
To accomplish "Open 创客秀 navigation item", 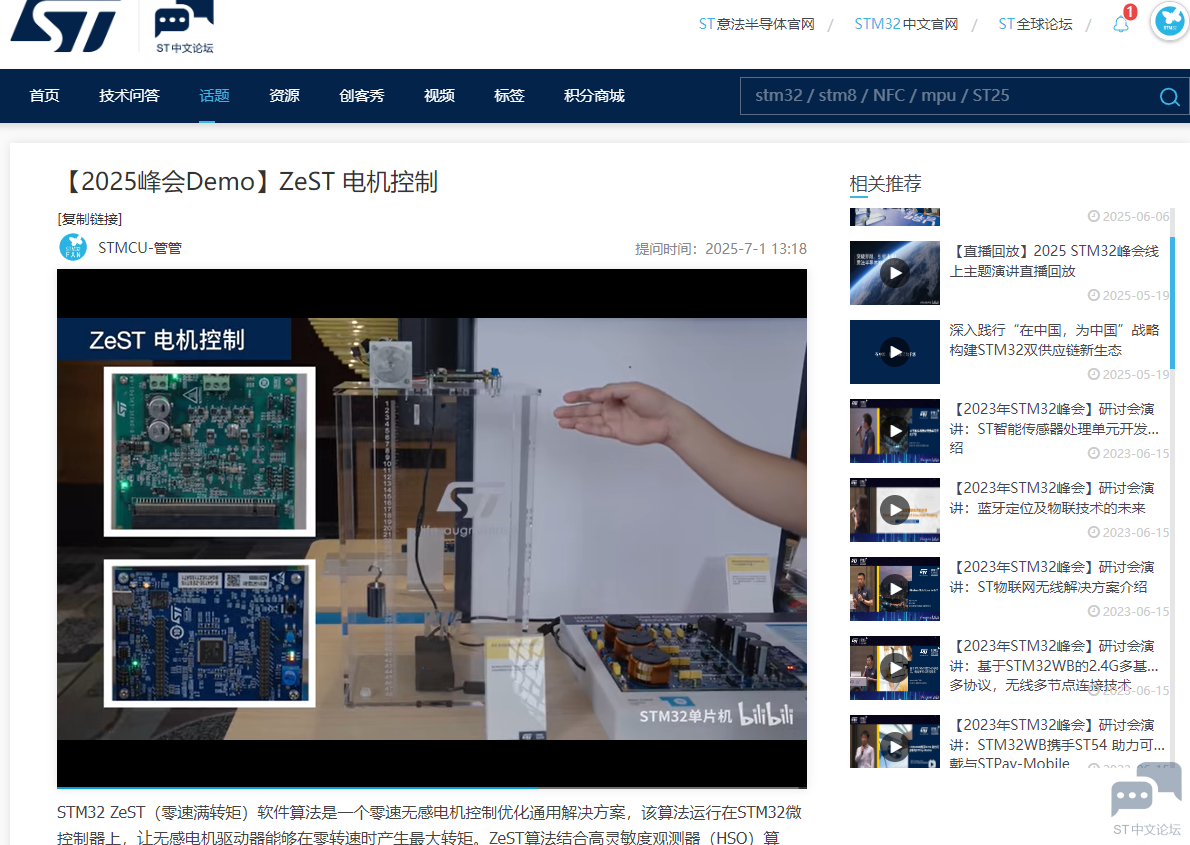I will tap(361, 96).
